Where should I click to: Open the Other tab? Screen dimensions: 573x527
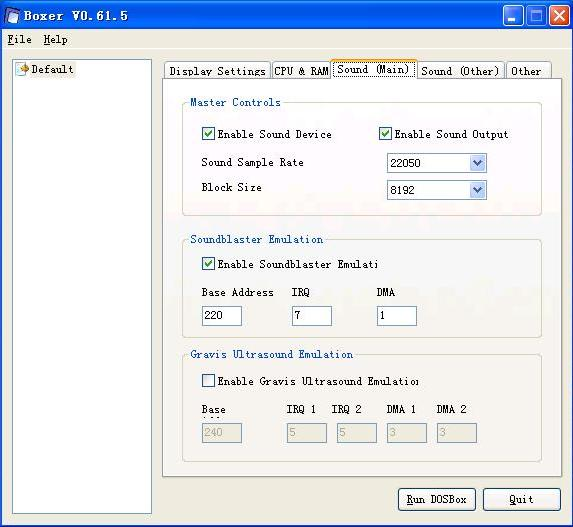click(527, 71)
